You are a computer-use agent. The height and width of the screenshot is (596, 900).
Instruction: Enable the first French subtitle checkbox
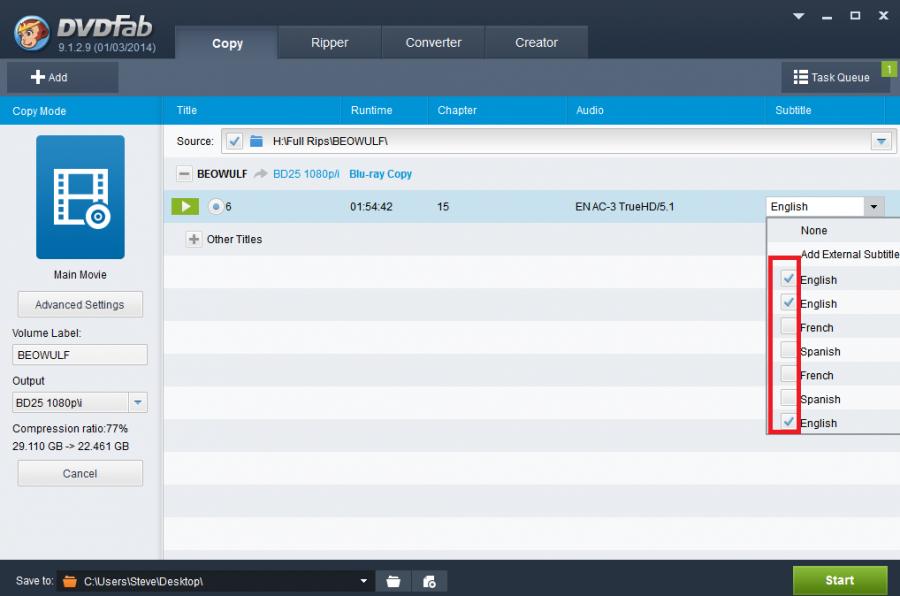pyautogui.click(x=788, y=327)
